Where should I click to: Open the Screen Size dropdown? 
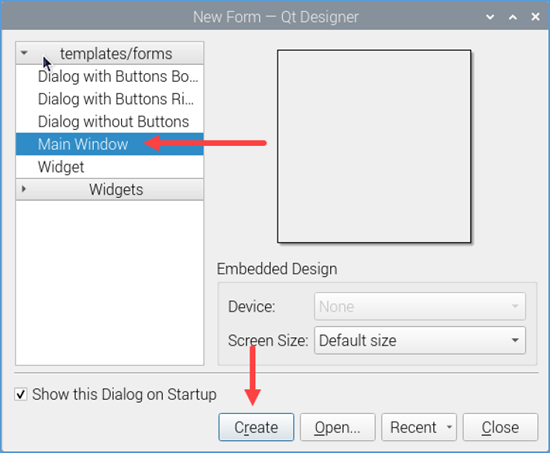point(420,340)
